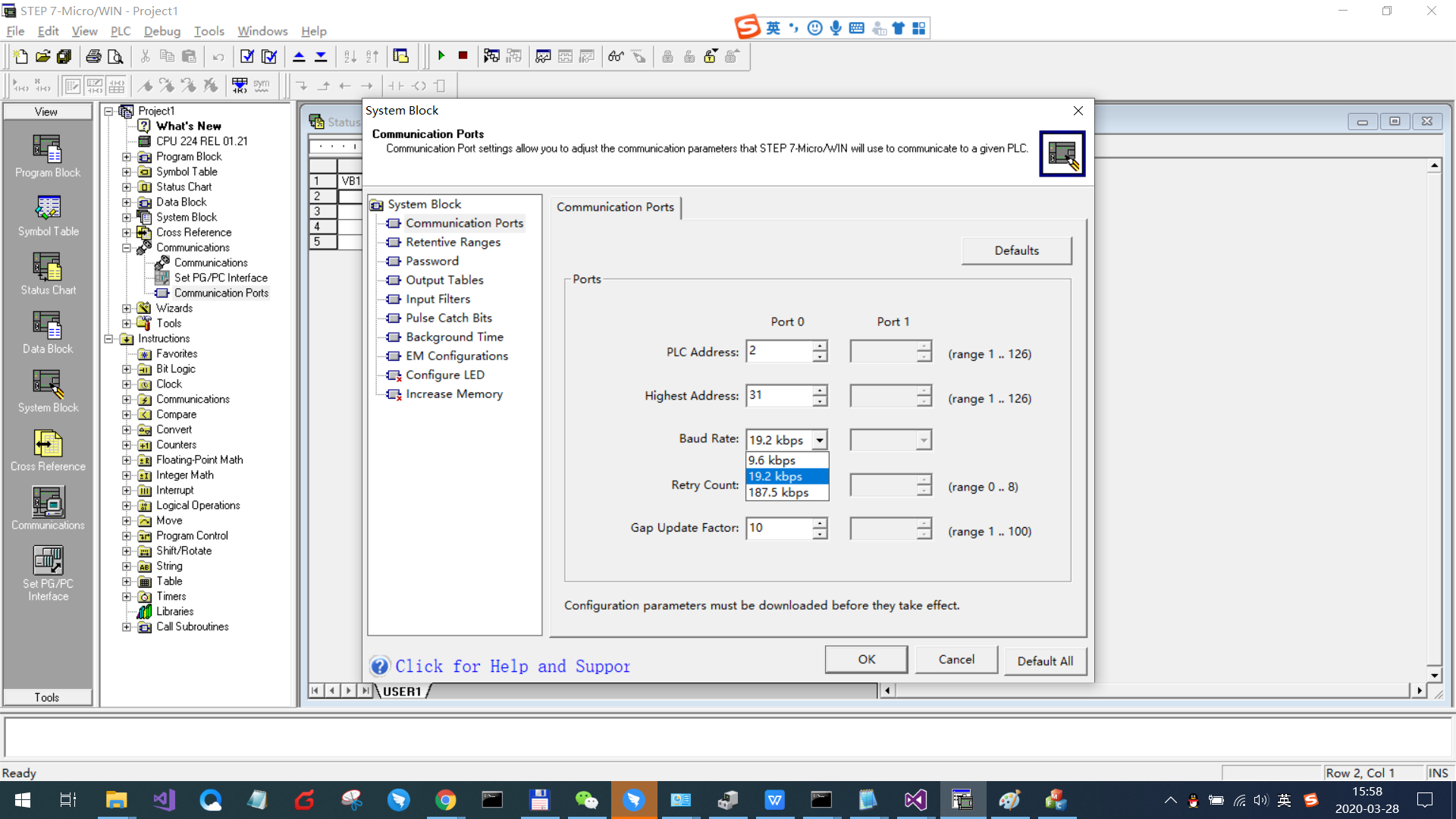
Task: Open the Baud Rate dropdown for Port 0
Action: pyautogui.click(x=819, y=440)
